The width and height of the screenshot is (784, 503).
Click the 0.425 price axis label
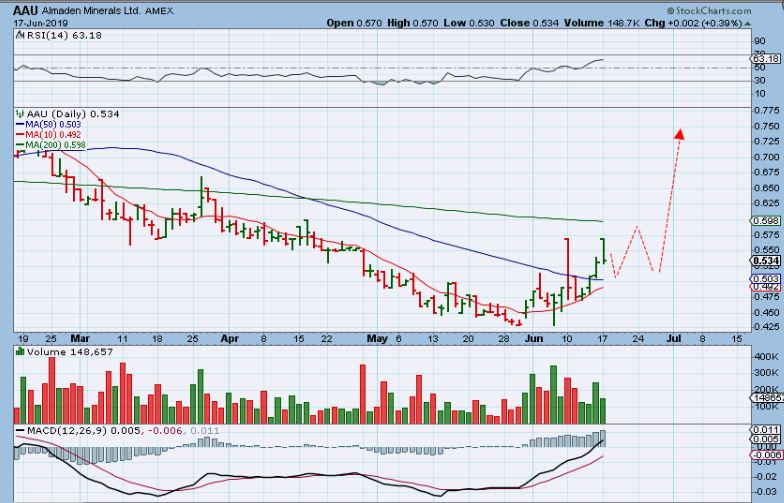[766, 328]
